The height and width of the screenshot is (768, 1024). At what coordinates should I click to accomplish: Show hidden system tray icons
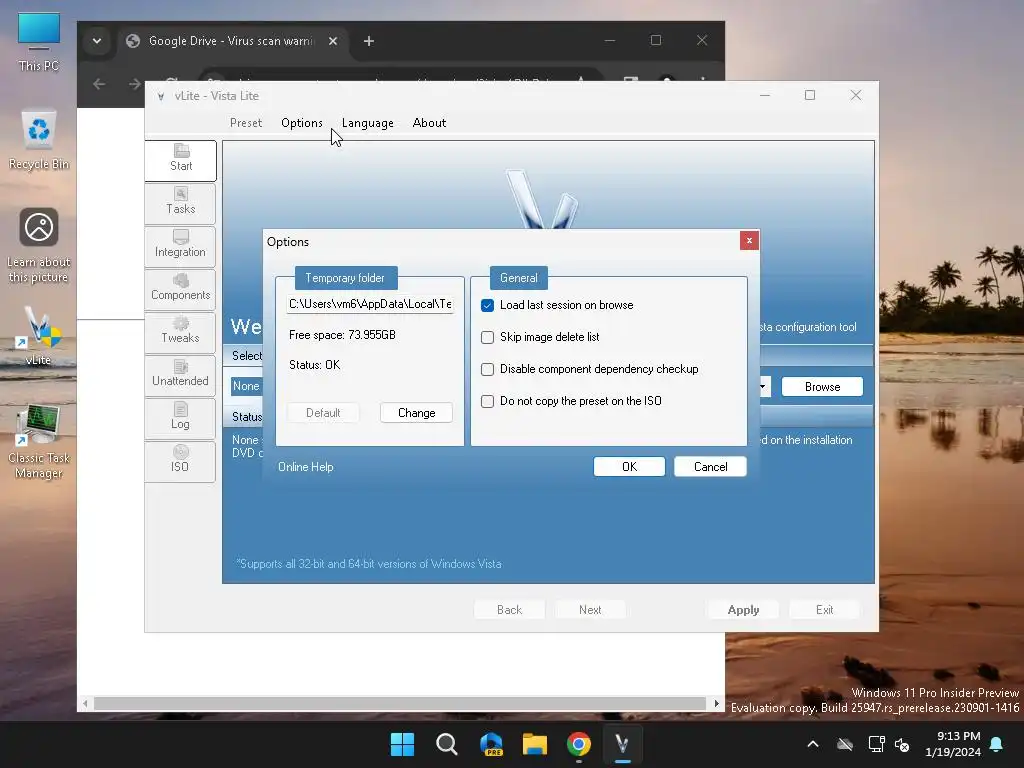click(813, 744)
